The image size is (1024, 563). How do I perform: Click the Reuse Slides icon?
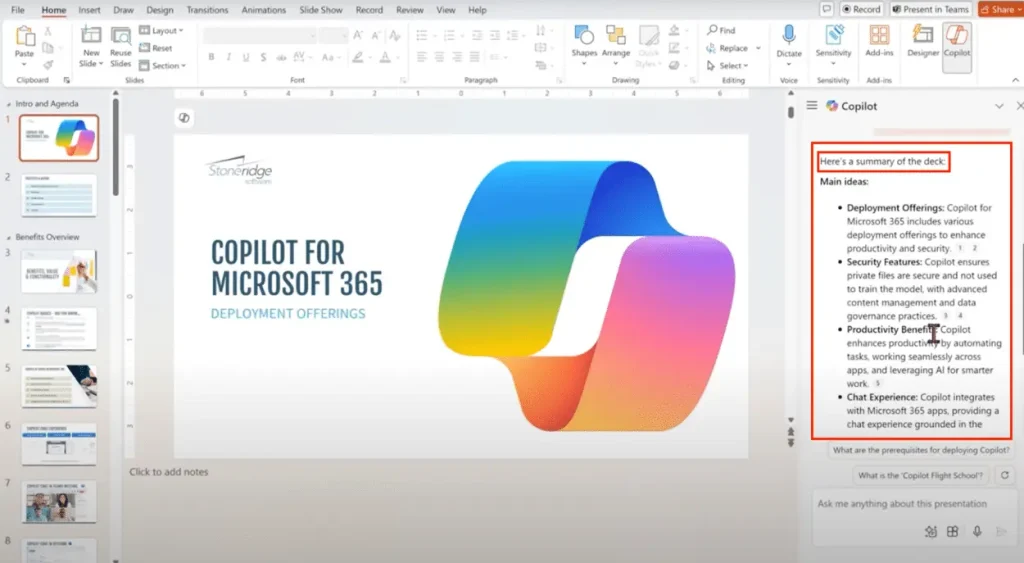tap(121, 44)
